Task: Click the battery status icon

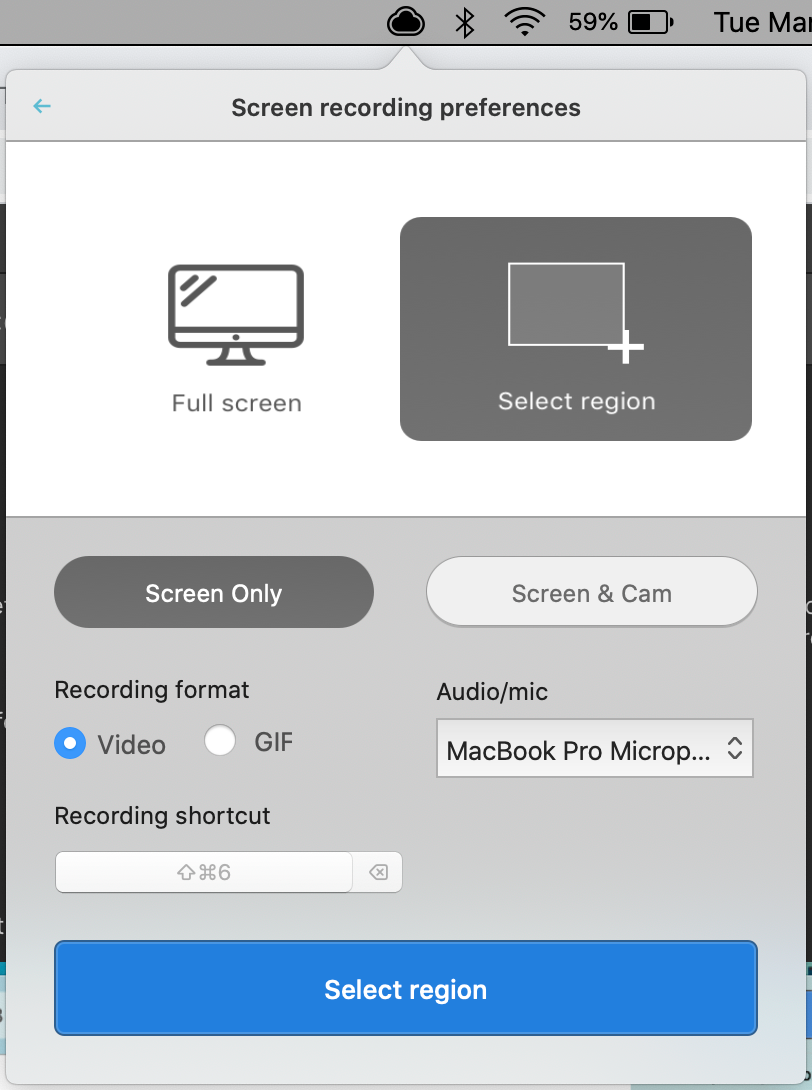Action: click(x=651, y=22)
